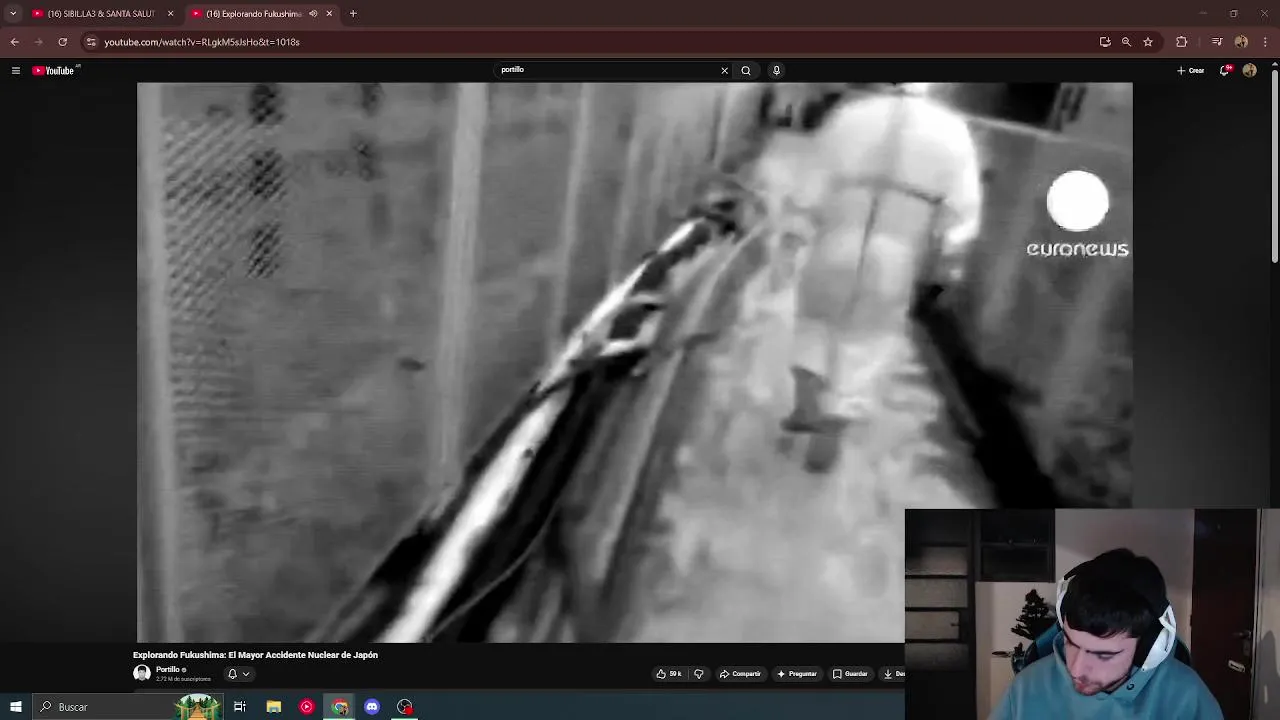
Task: Start voice search with microphone icon
Action: point(776,70)
